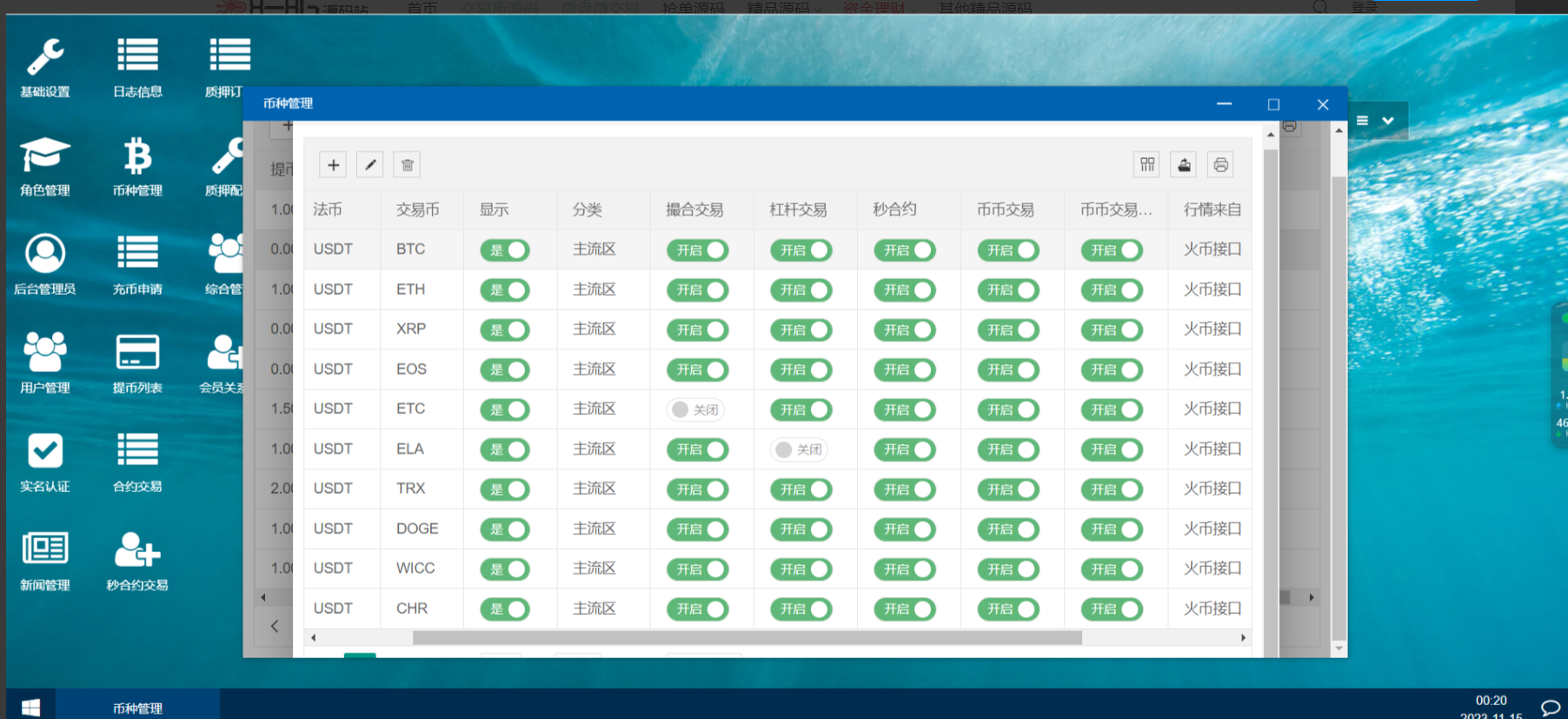The width and height of the screenshot is (1568, 719).
Task: Open 秒合约交易 desktop icon
Action: pos(137,561)
